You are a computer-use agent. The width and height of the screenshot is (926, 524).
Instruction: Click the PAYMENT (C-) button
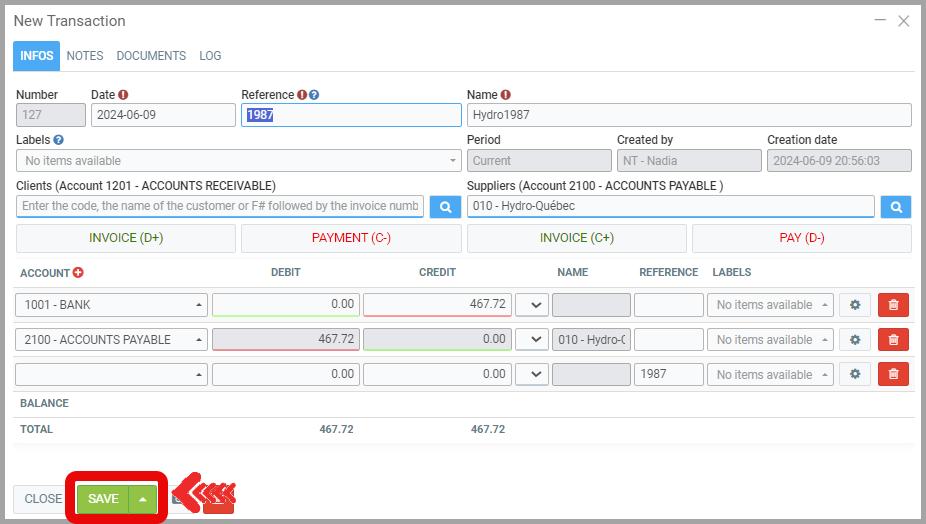[x=351, y=238]
